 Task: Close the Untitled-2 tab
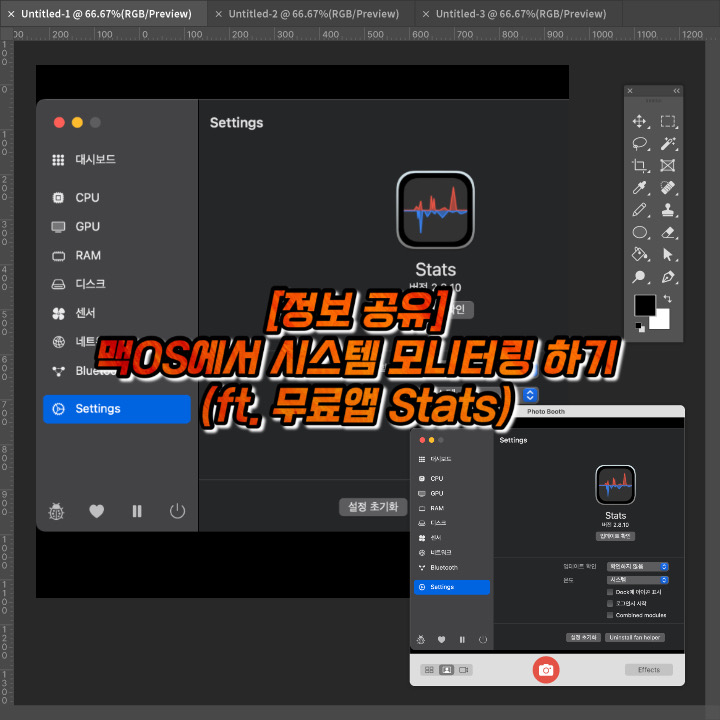[219, 14]
